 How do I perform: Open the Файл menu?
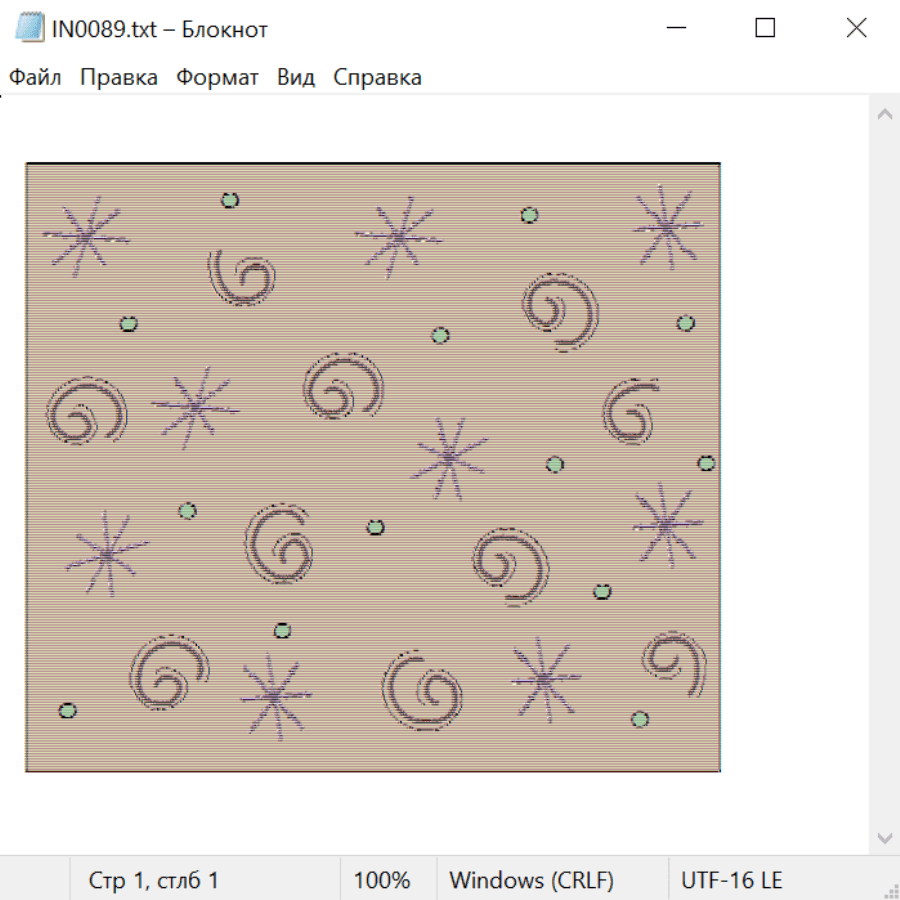35,77
